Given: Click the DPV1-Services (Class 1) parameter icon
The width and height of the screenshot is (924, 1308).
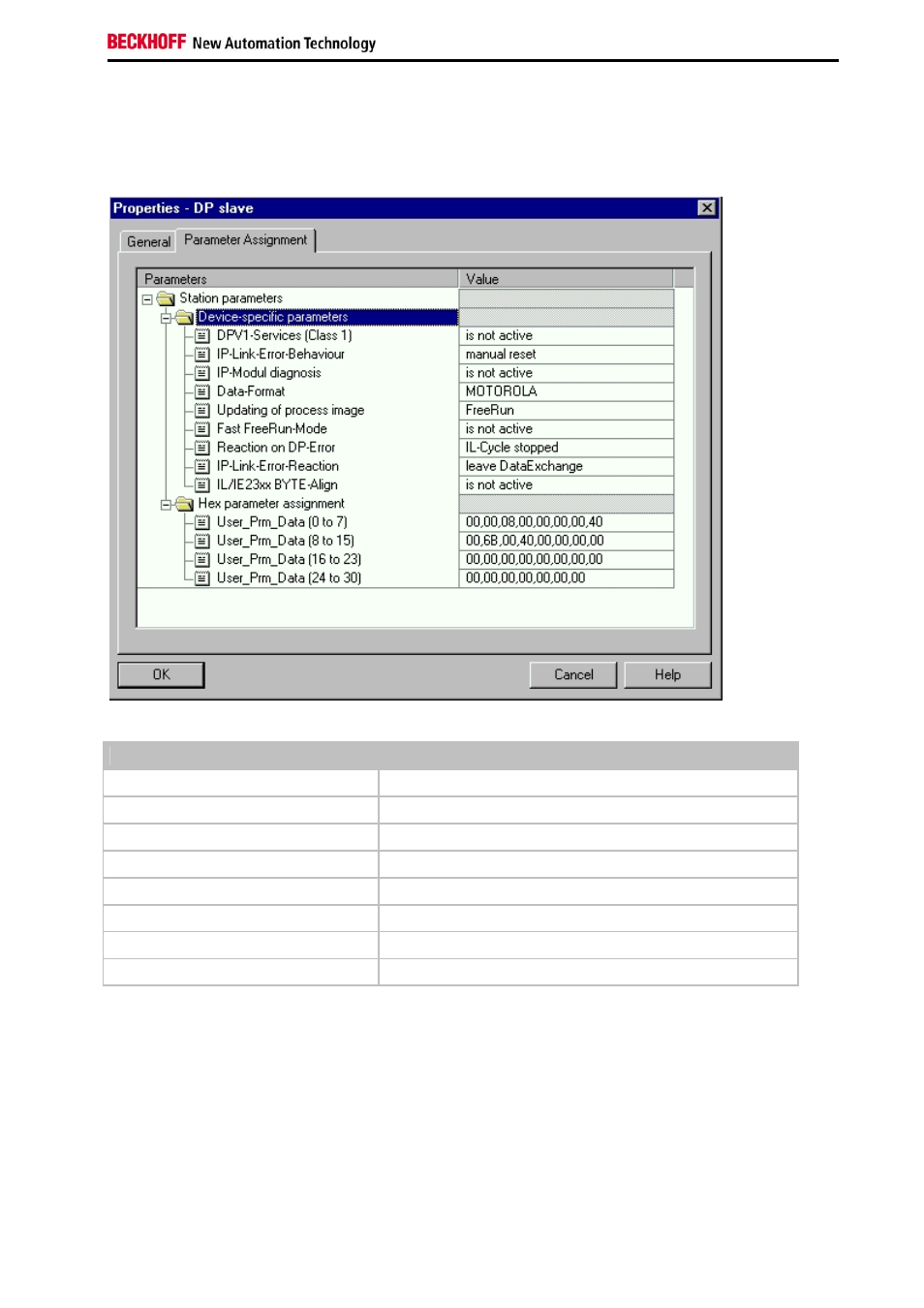Looking at the screenshot, I should tap(202, 336).
